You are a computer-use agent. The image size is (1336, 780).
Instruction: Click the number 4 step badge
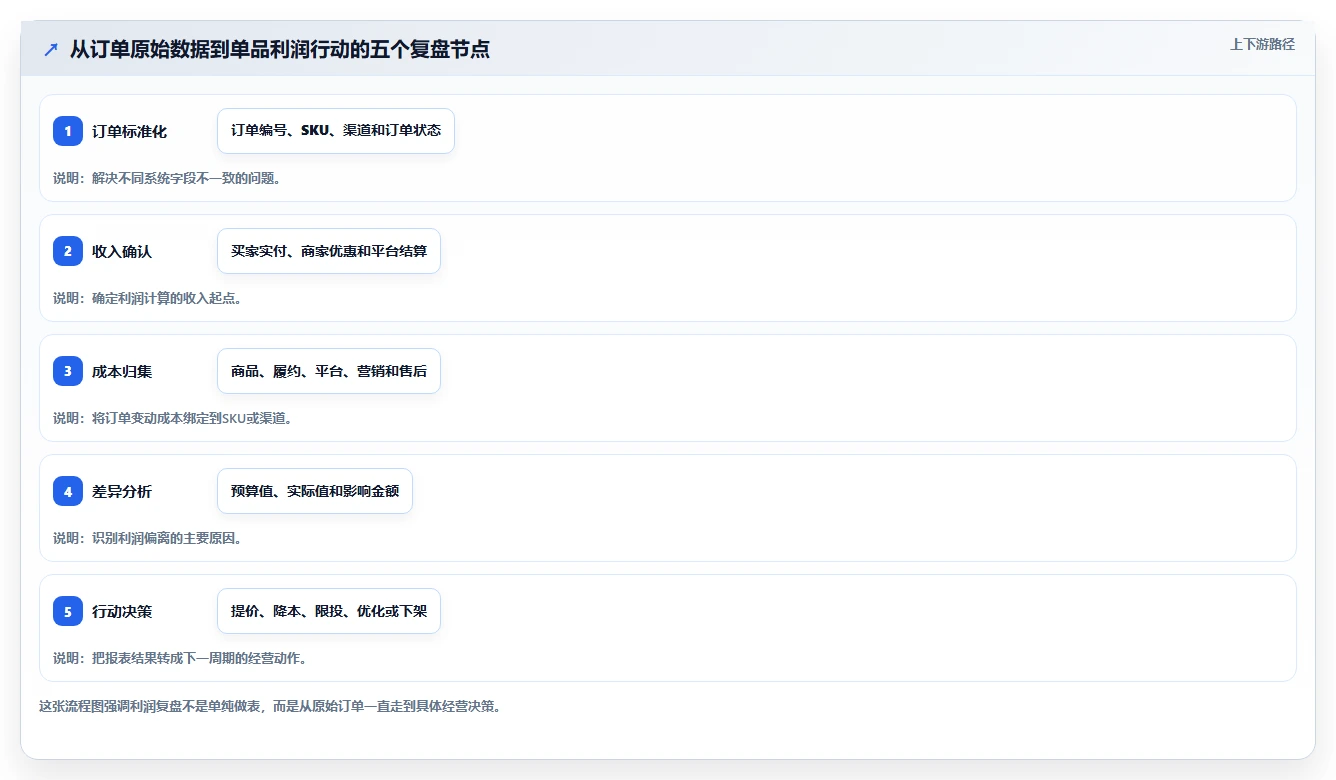click(x=68, y=491)
